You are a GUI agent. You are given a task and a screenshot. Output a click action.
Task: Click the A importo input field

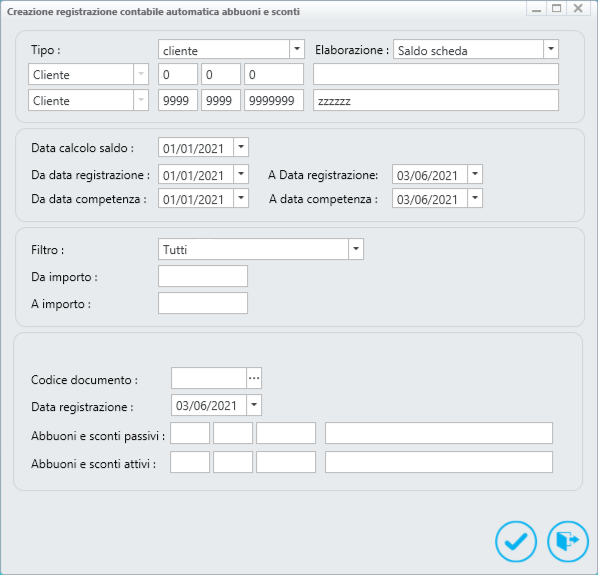pyautogui.click(x=203, y=303)
